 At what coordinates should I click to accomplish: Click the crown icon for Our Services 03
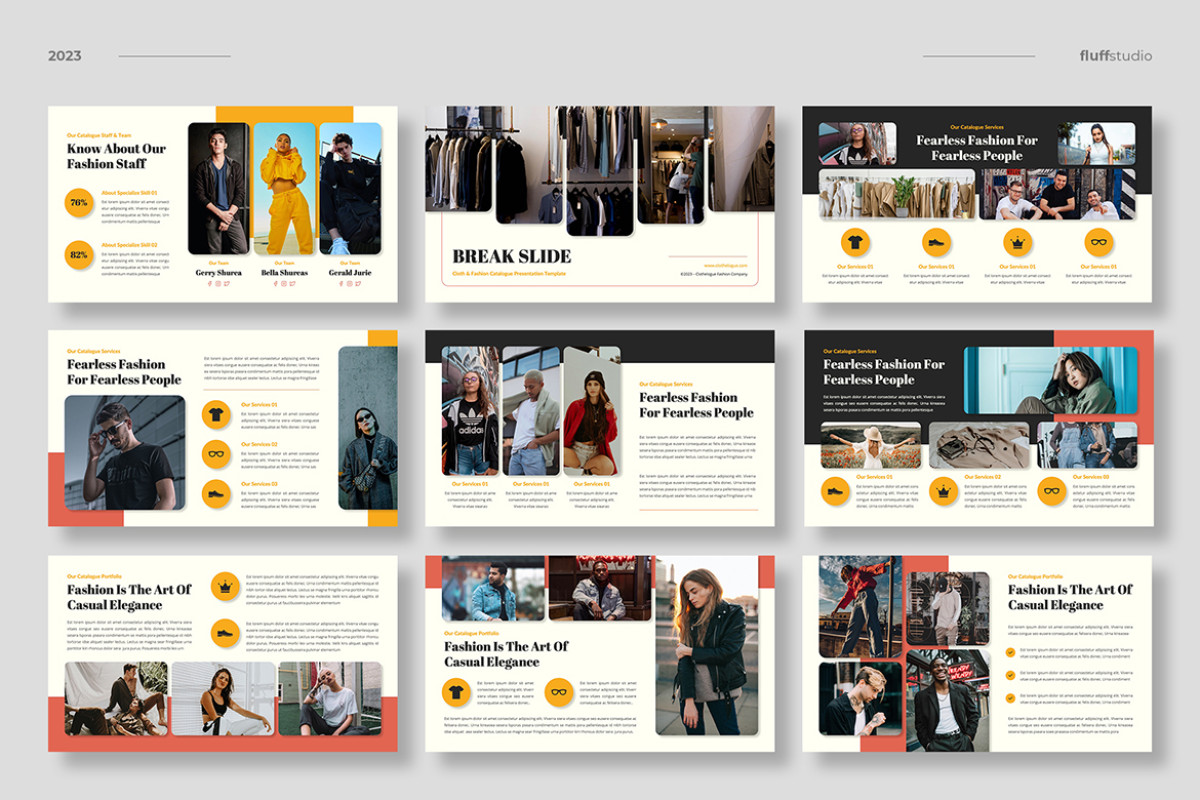click(1018, 242)
